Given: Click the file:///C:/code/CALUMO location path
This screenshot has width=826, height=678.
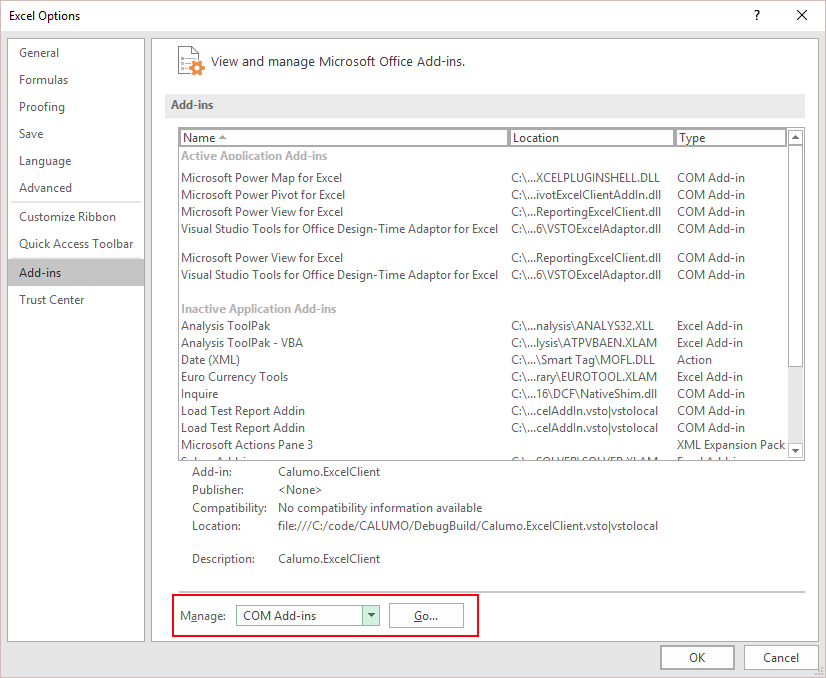Looking at the screenshot, I should coord(468,526).
